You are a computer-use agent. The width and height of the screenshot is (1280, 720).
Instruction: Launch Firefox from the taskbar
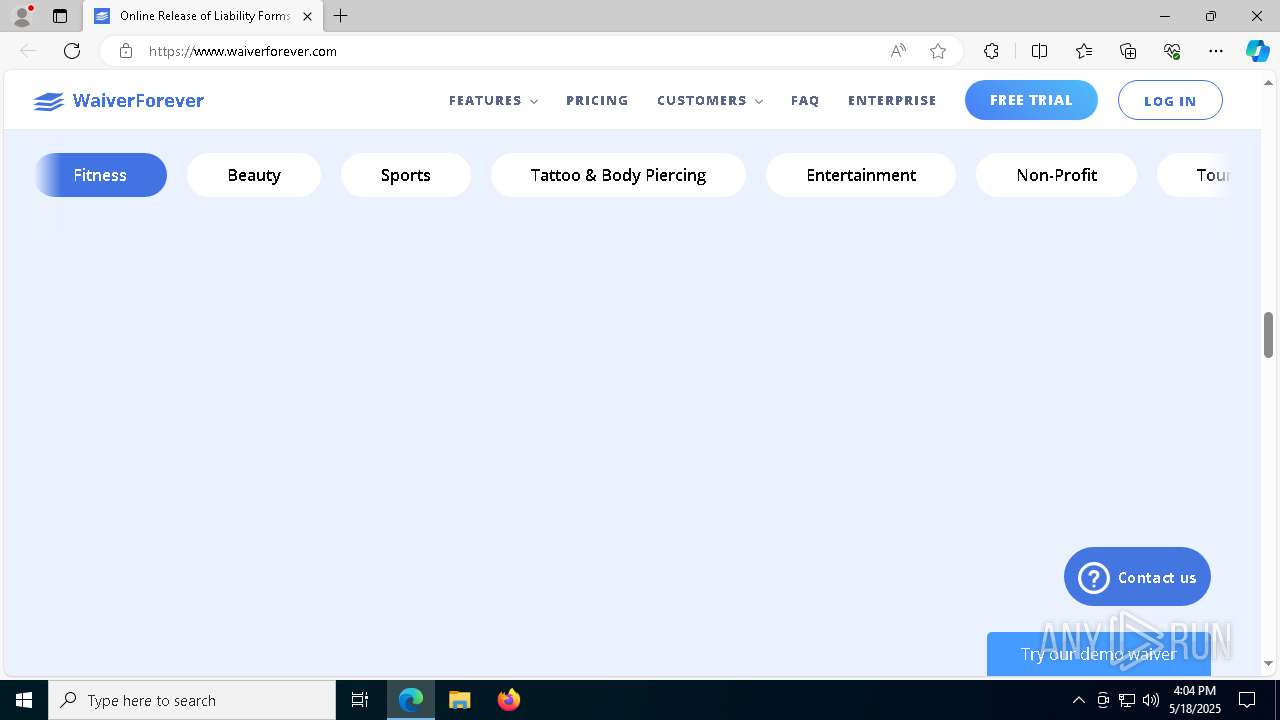click(509, 700)
